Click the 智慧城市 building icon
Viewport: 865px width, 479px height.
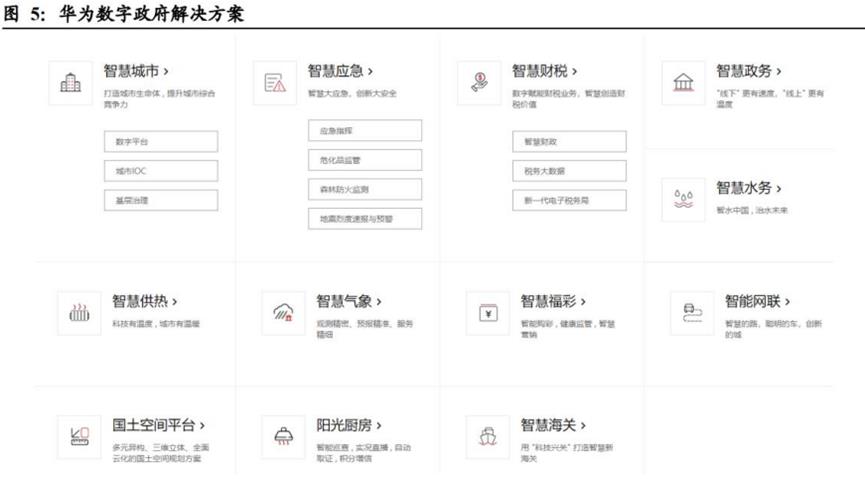(x=71, y=83)
